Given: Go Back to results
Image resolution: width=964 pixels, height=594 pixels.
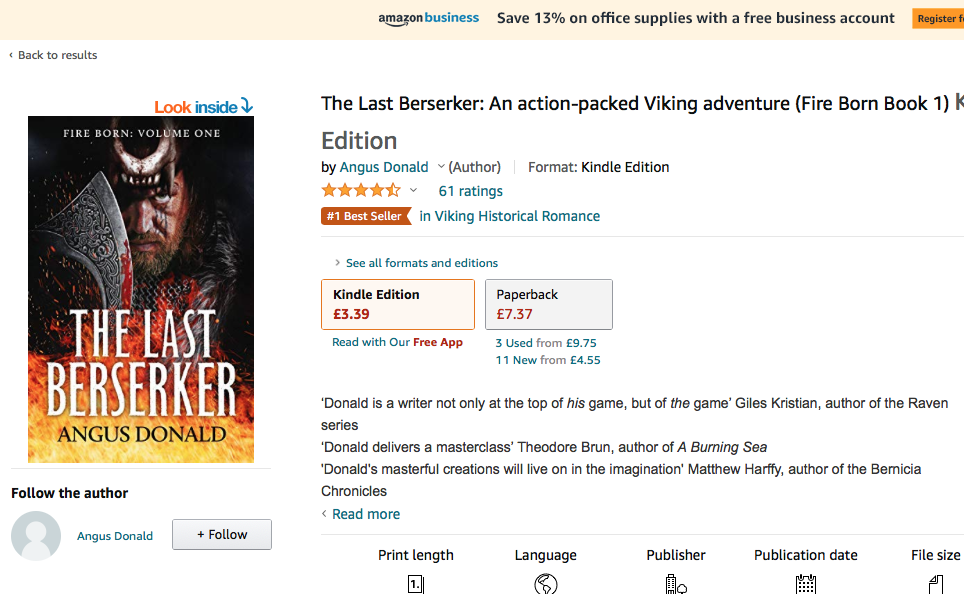Looking at the screenshot, I should 57,55.
